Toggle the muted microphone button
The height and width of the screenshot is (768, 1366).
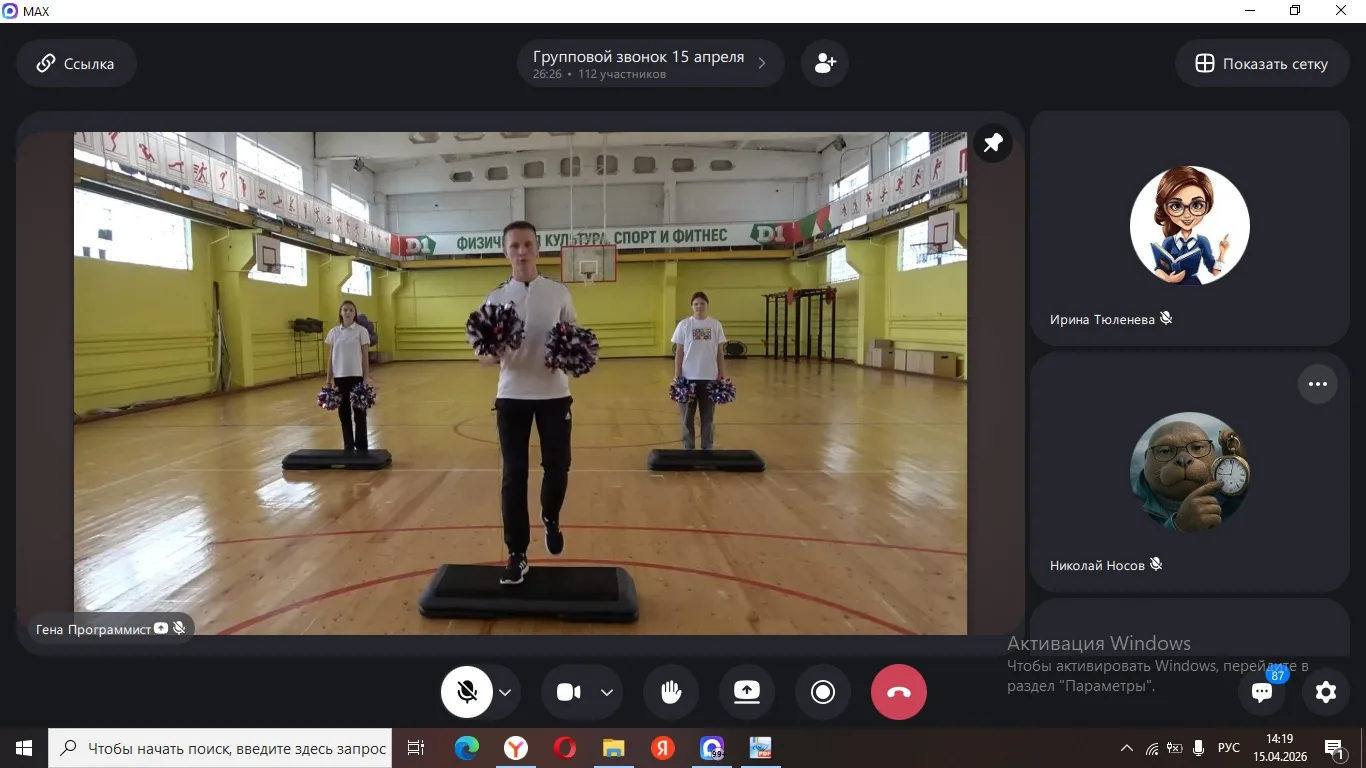[x=467, y=692]
